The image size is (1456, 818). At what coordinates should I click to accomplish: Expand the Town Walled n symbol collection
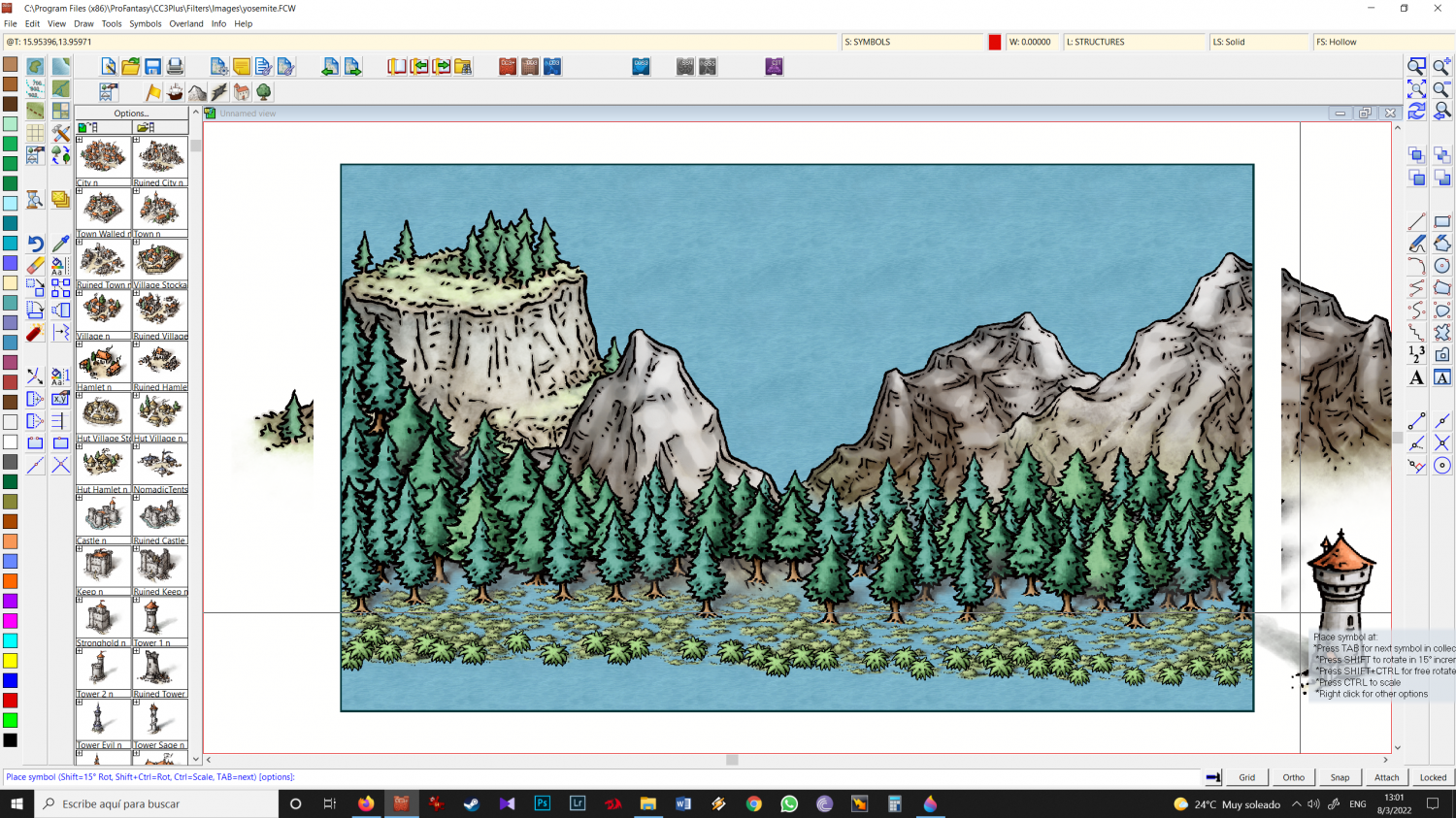[80, 191]
